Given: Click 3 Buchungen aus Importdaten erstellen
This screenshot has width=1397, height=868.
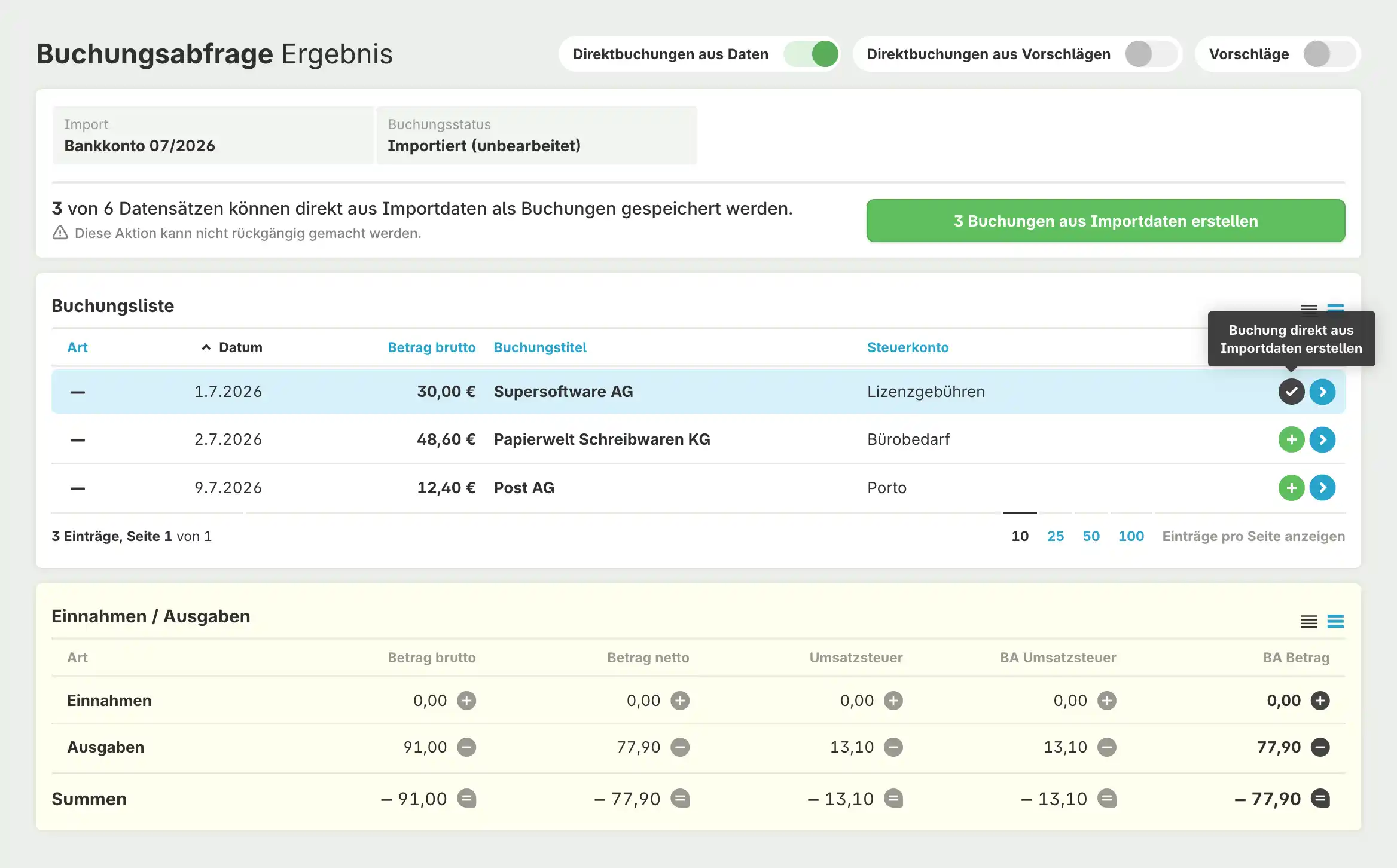Looking at the screenshot, I should pos(1106,221).
